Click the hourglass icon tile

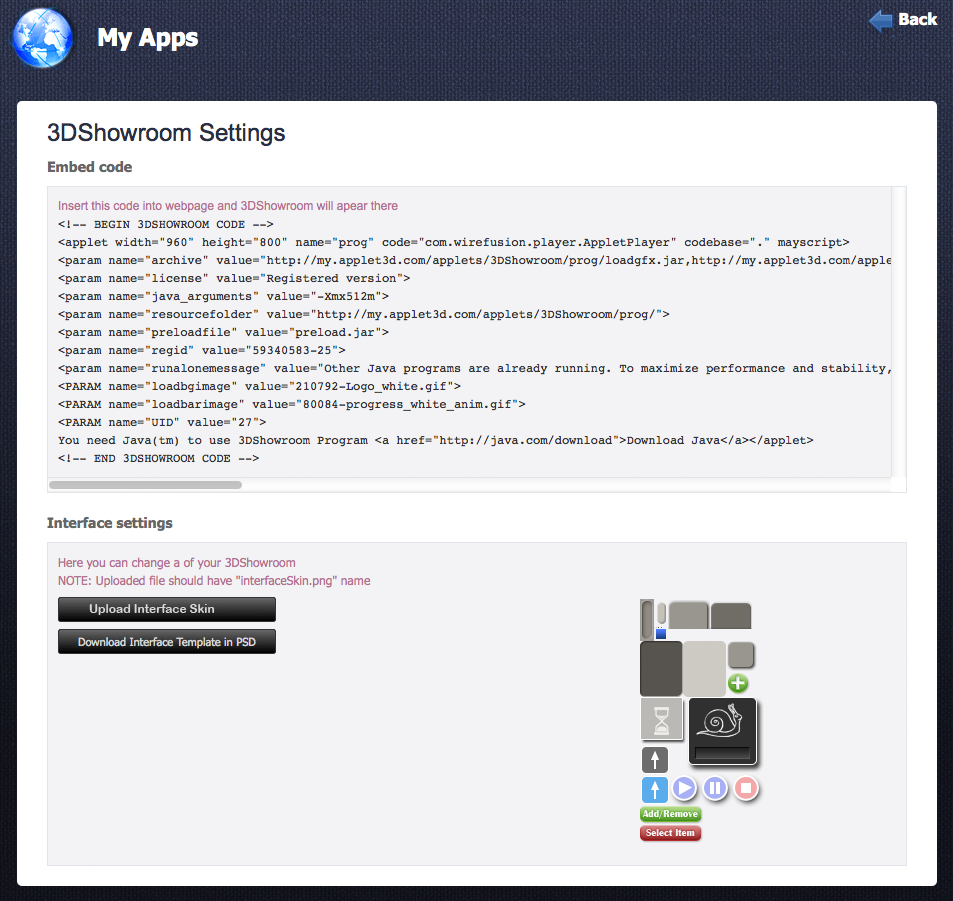pos(661,719)
